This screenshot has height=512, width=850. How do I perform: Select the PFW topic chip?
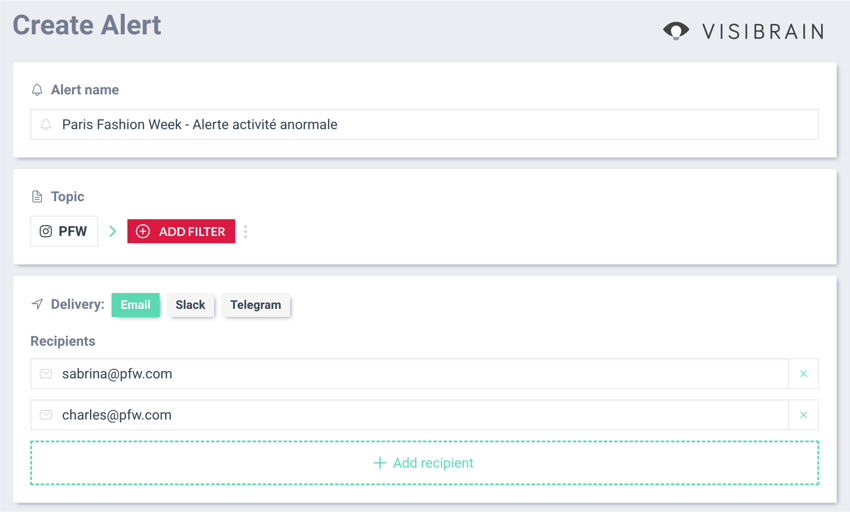[x=64, y=232]
